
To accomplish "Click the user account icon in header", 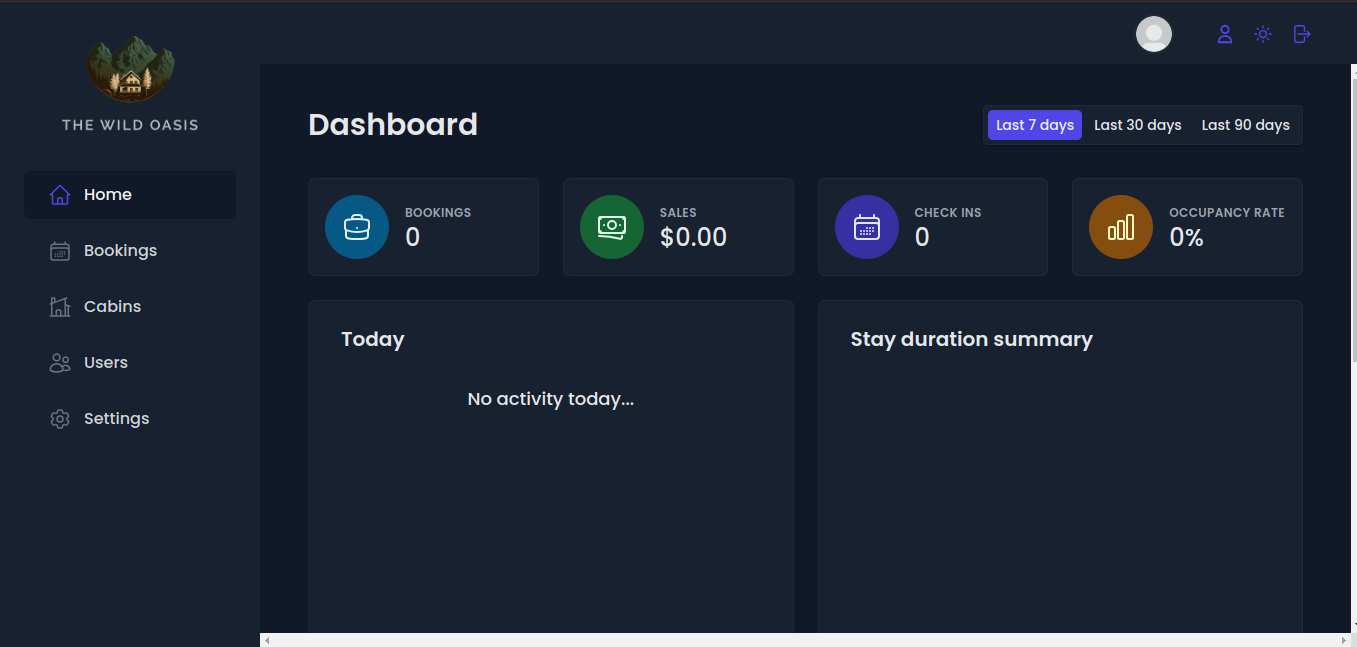I will (1224, 34).
